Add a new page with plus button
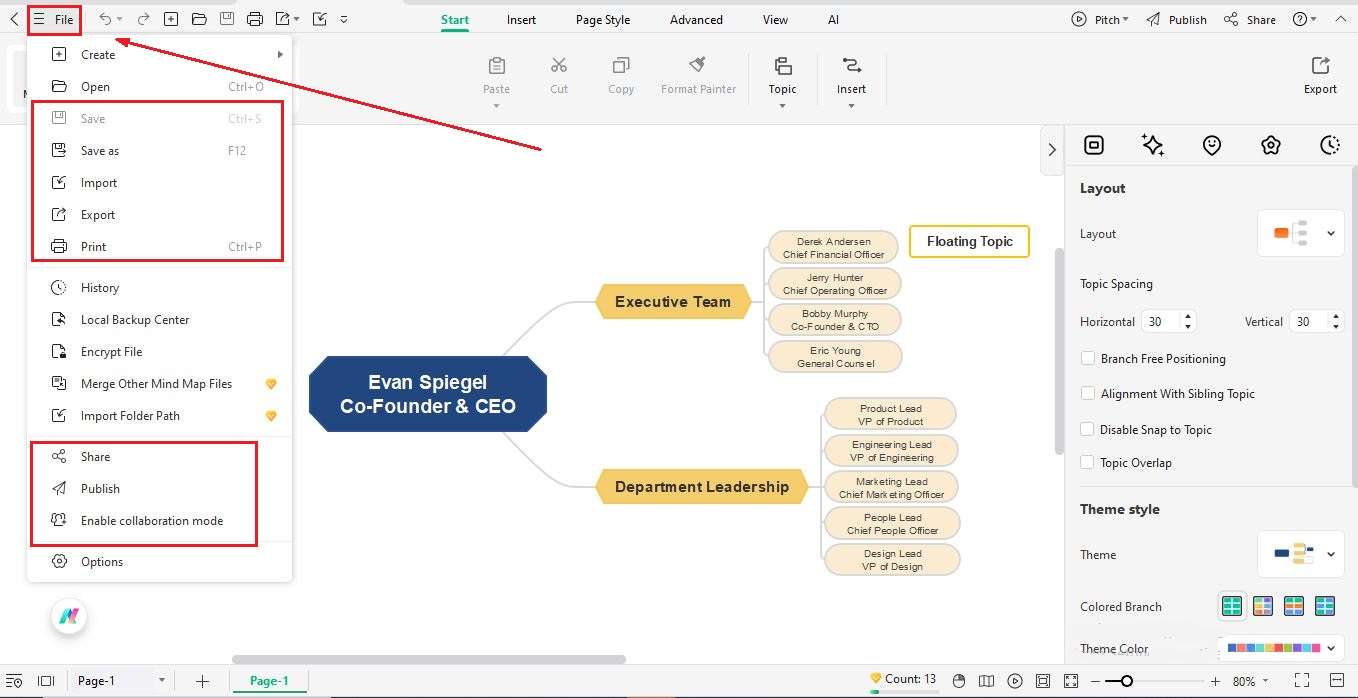 [x=202, y=681]
